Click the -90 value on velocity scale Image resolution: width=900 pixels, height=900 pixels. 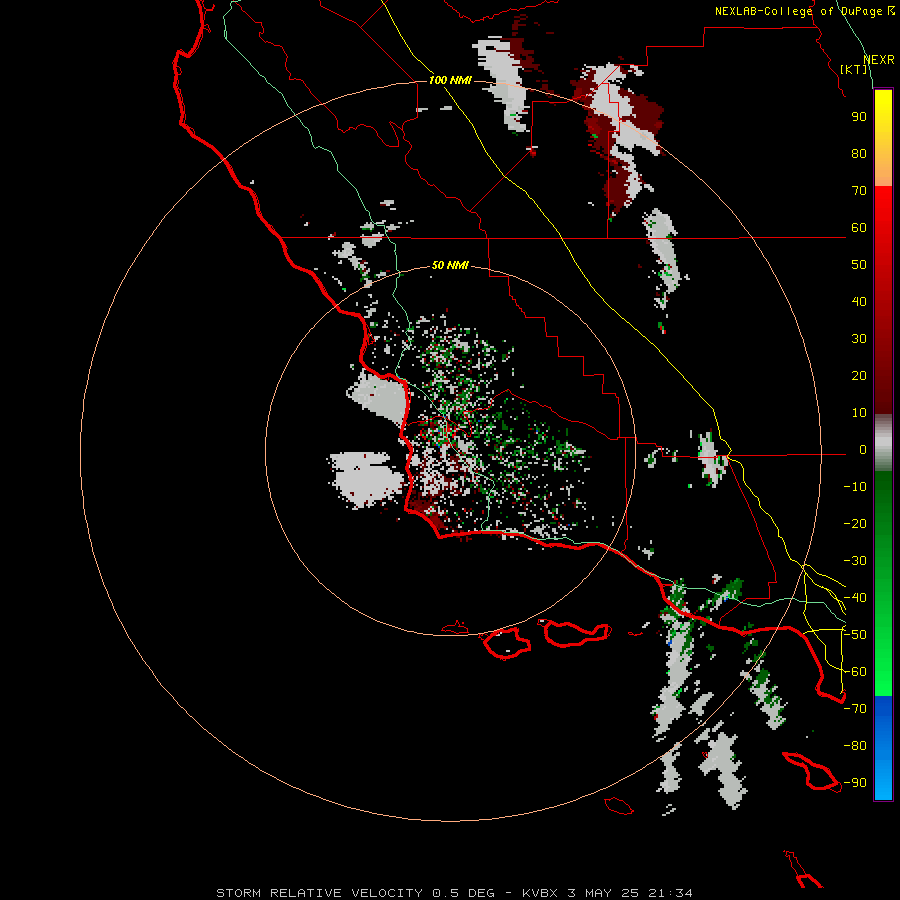point(855,783)
